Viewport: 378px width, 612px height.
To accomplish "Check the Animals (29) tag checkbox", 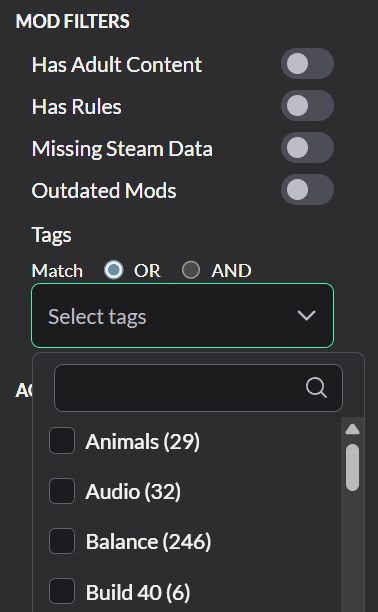I will pos(62,441).
